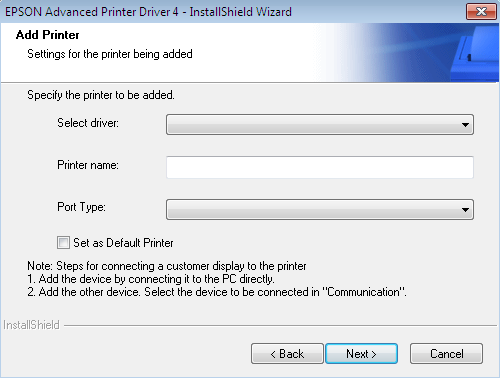Screen dimensions: 500x378
Task: Expand the Port Type dropdown arrow
Action: coord(465,210)
